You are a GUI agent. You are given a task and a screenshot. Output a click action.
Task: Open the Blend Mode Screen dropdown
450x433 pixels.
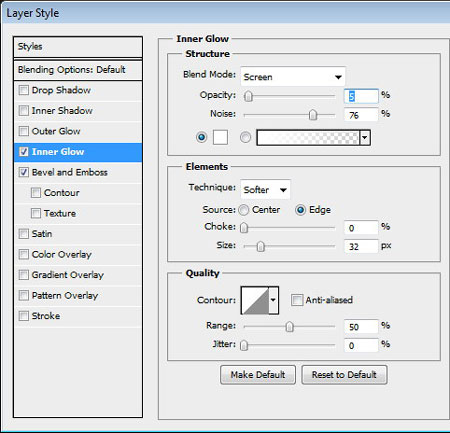point(293,77)
